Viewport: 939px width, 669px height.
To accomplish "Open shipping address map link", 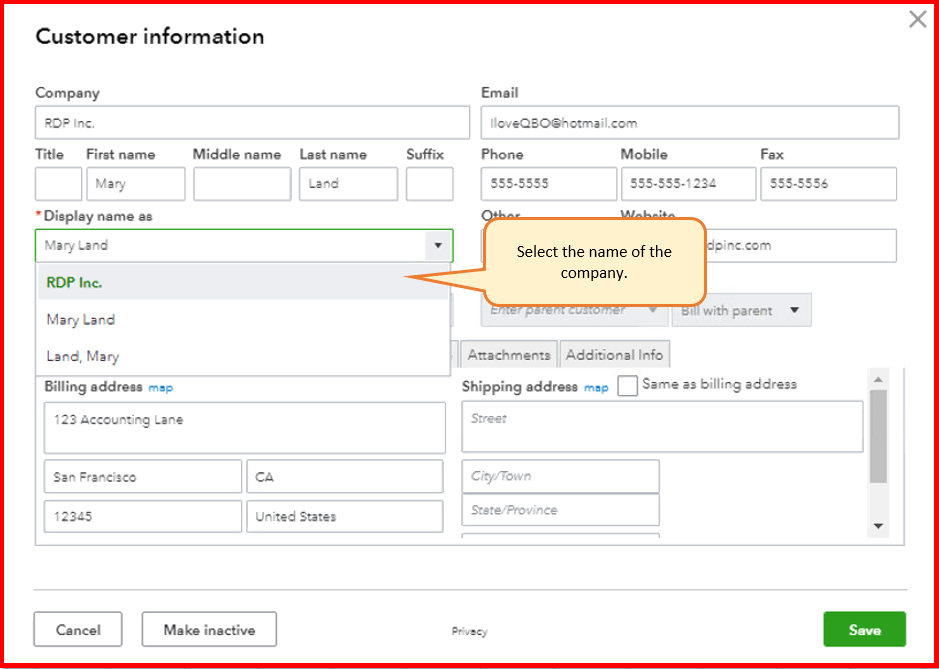I will tap(596, 387).
